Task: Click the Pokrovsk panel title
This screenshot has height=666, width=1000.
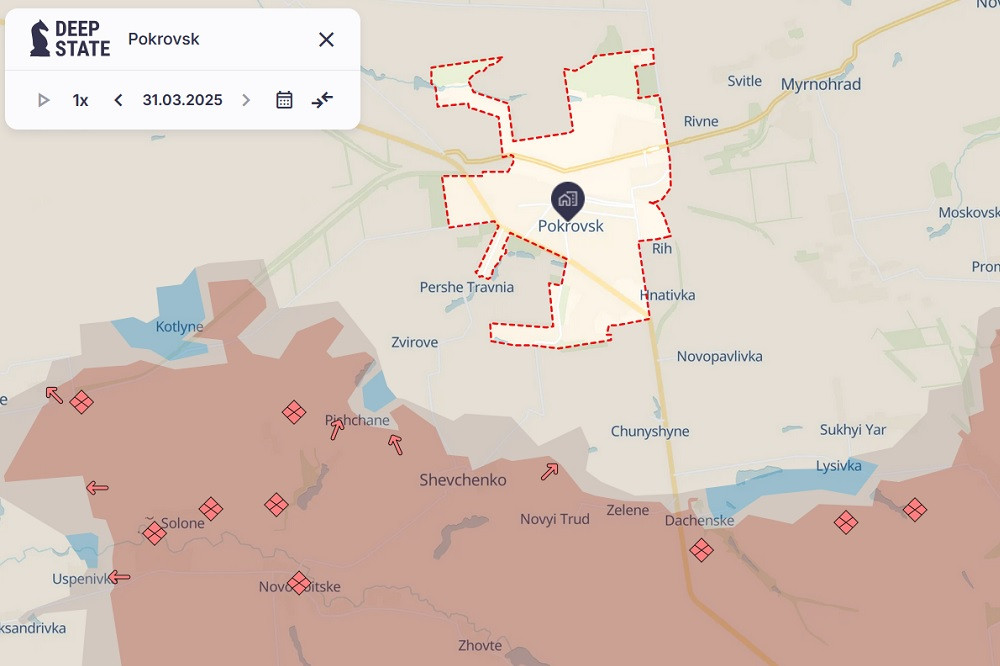Action: [x=164, y=40]
